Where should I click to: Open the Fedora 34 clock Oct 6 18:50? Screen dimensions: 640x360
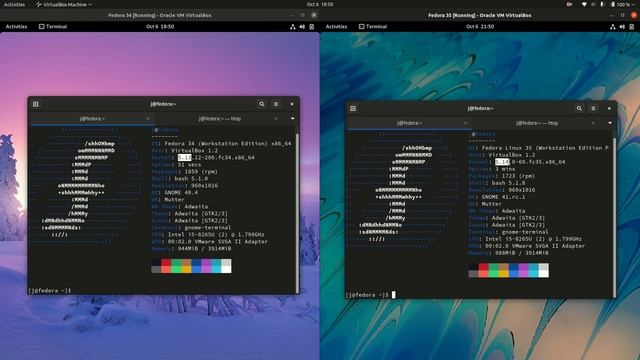(x=160, y=27)
